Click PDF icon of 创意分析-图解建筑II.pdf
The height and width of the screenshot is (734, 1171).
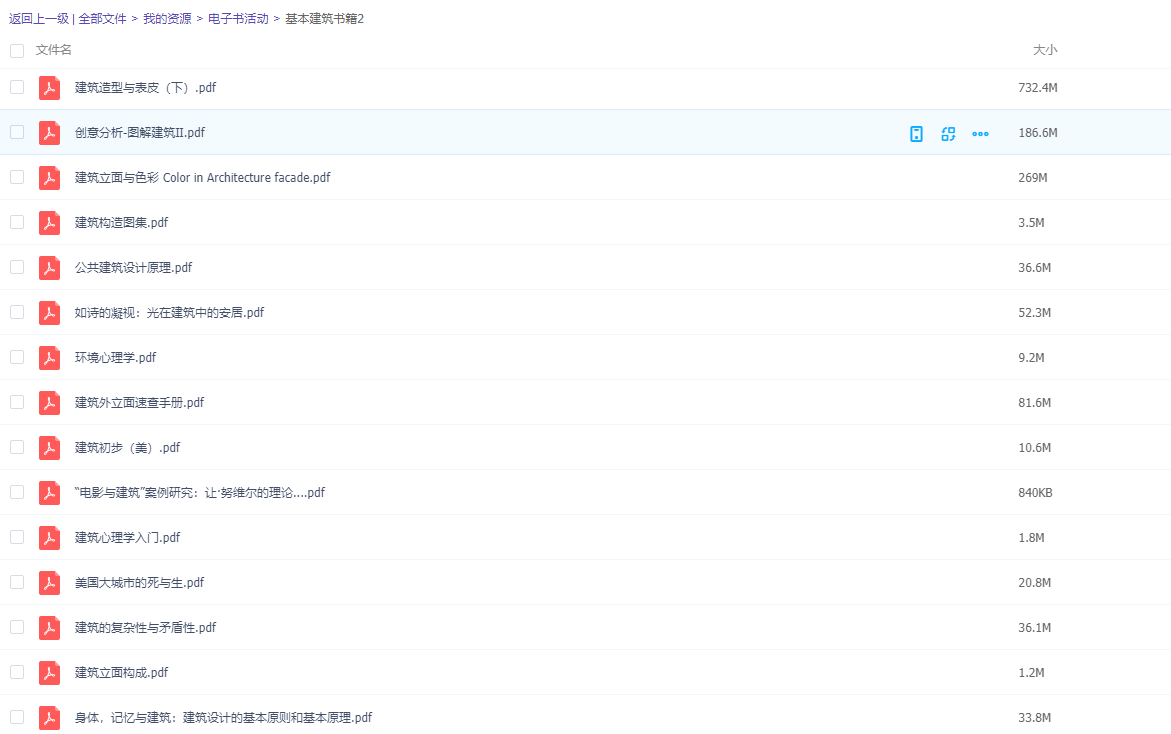(x=49, y=133)
